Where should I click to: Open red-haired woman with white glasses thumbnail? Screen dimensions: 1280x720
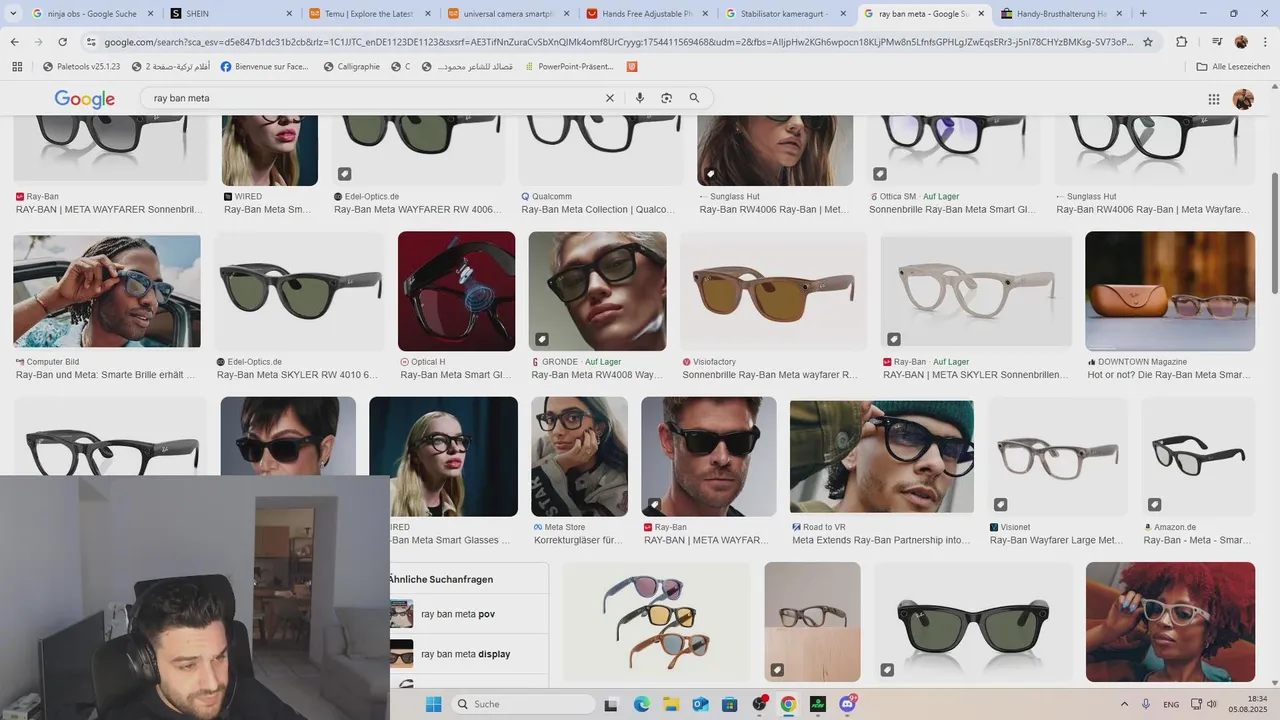click(x=1170, y=622)
